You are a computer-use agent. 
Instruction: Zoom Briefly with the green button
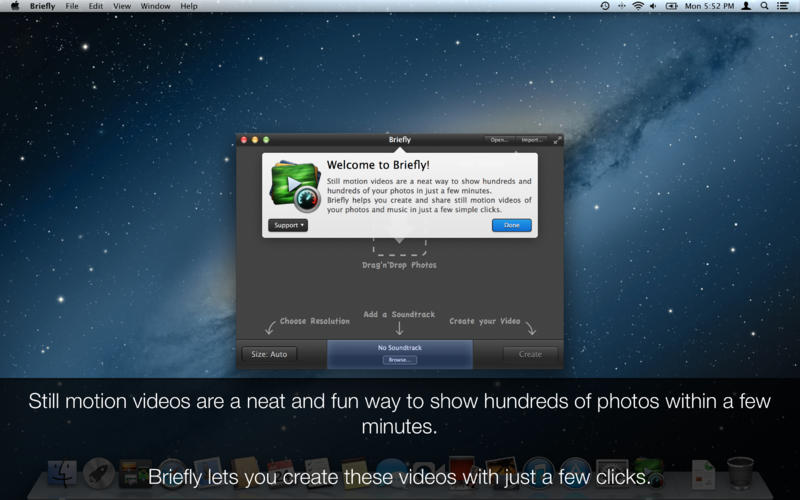click(266, 140)
